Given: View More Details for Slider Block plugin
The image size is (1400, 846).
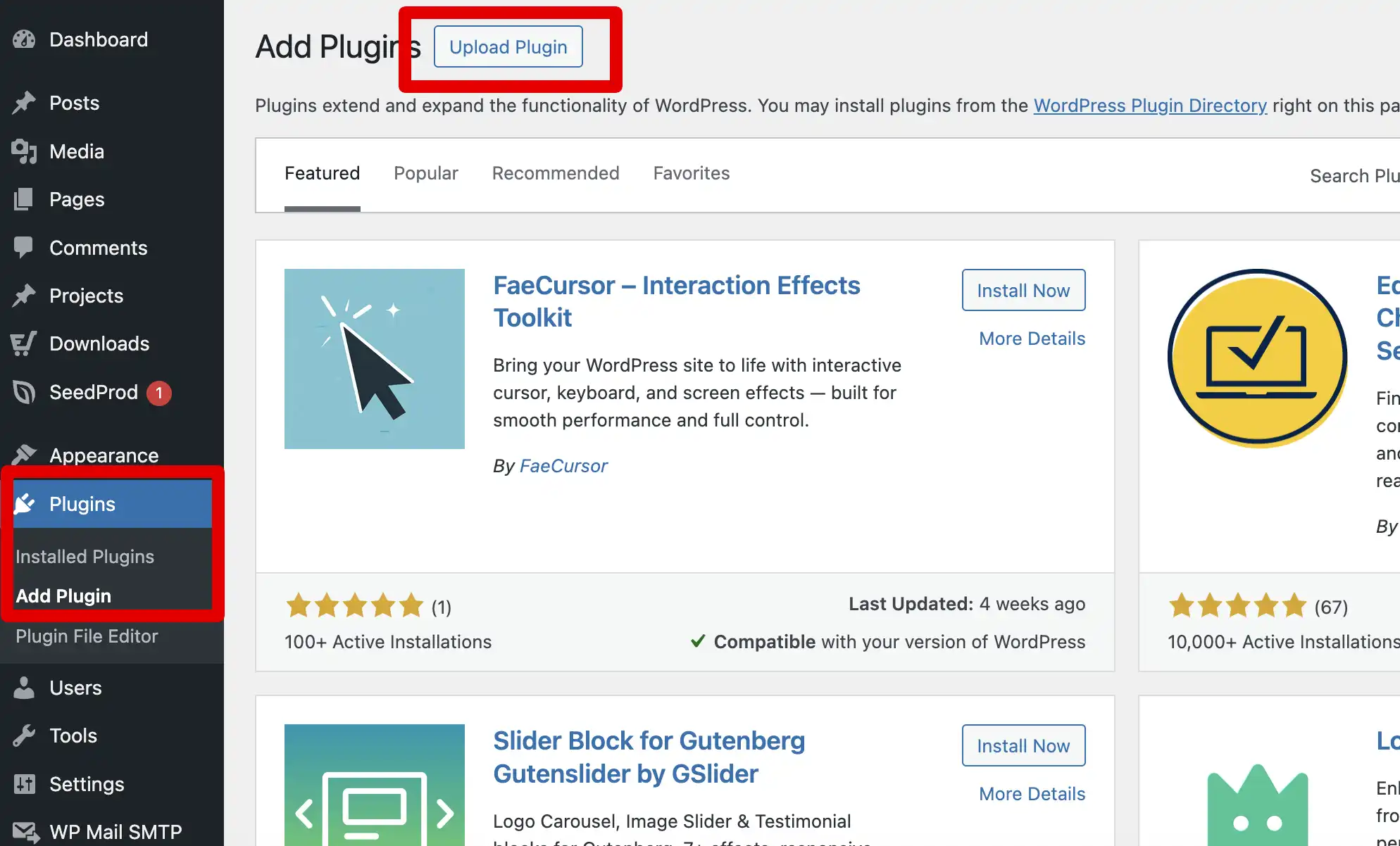Looking at the screenshot, I should [1032, 794].
